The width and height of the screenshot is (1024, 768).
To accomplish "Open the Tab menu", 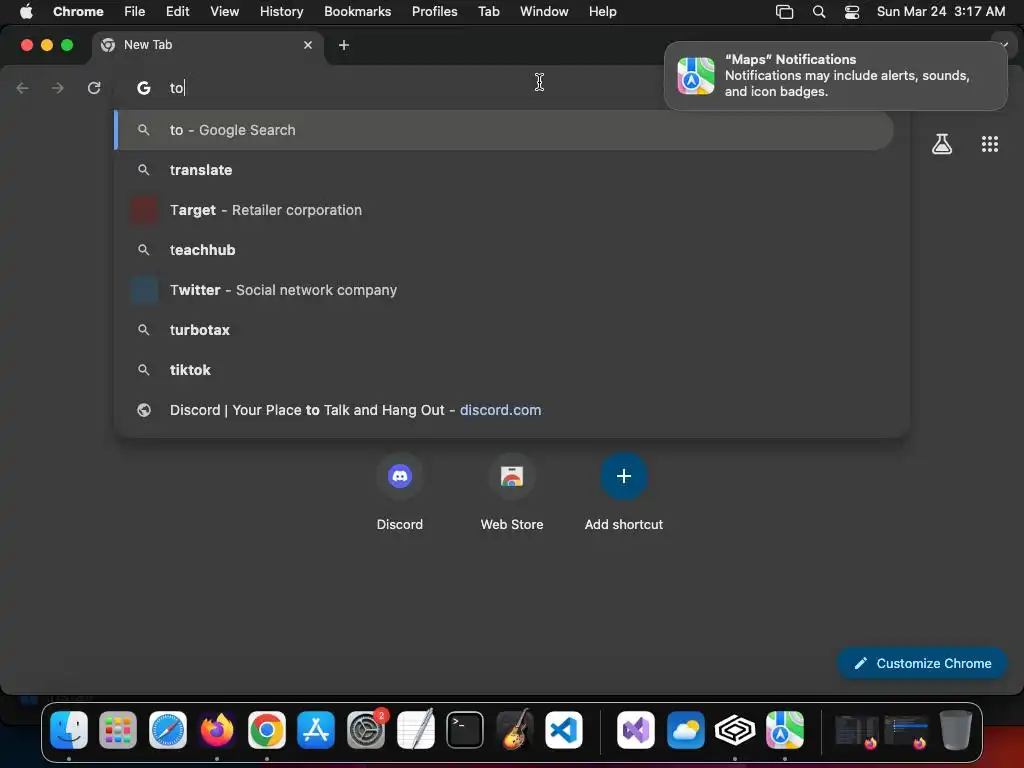I will (488, 12).
